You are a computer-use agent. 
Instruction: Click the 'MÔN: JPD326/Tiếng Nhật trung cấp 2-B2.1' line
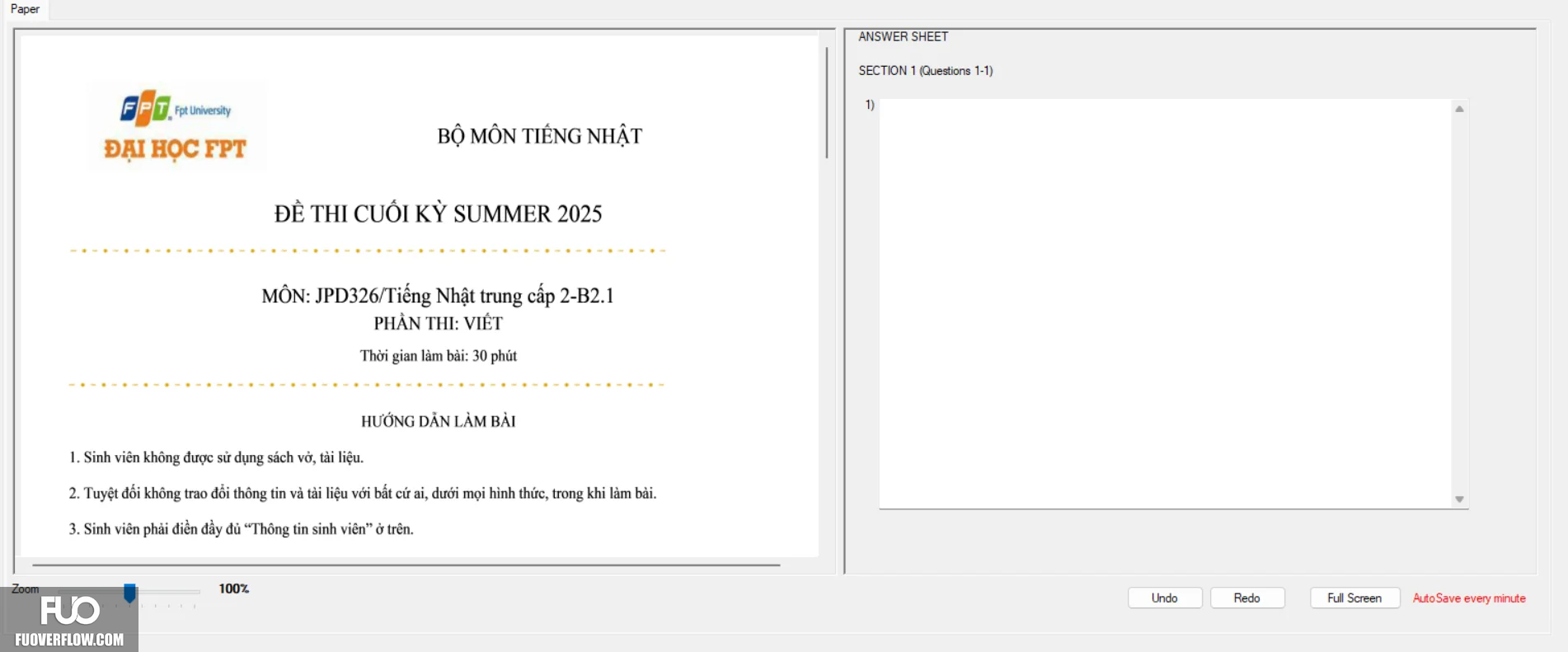click(438, 296)
